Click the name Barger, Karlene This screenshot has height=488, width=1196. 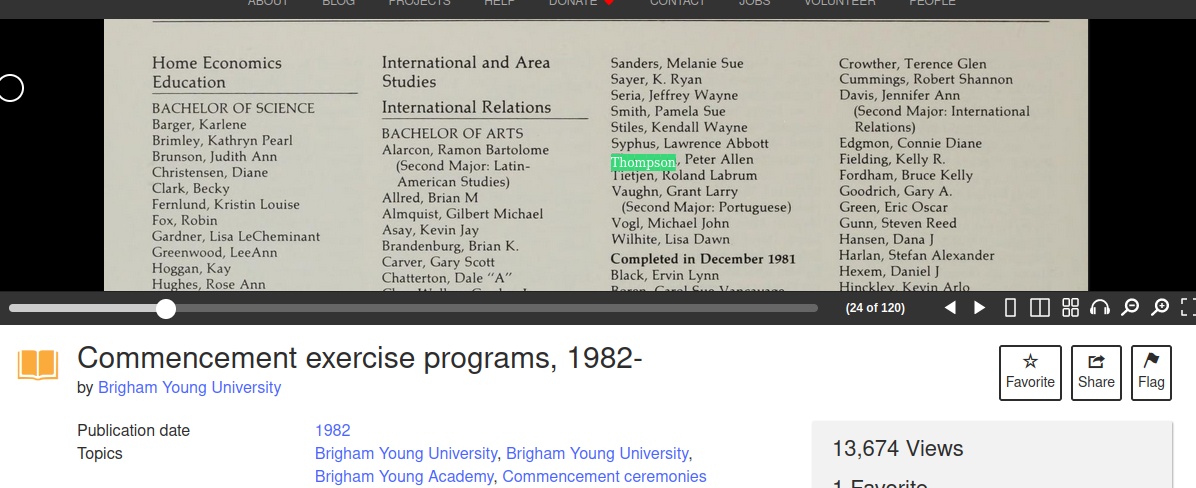click(199, 124)
